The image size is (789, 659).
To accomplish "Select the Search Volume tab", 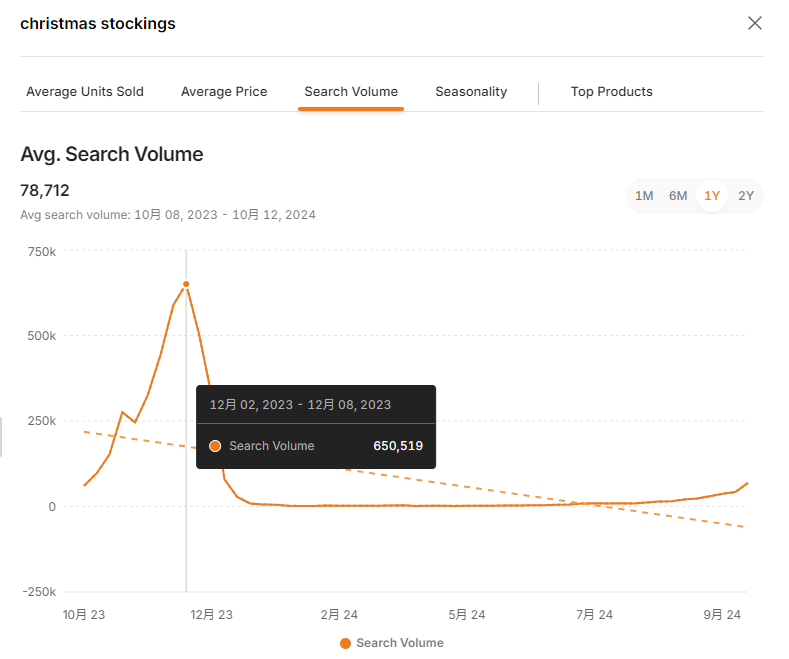I will click(x=351, y=92).
